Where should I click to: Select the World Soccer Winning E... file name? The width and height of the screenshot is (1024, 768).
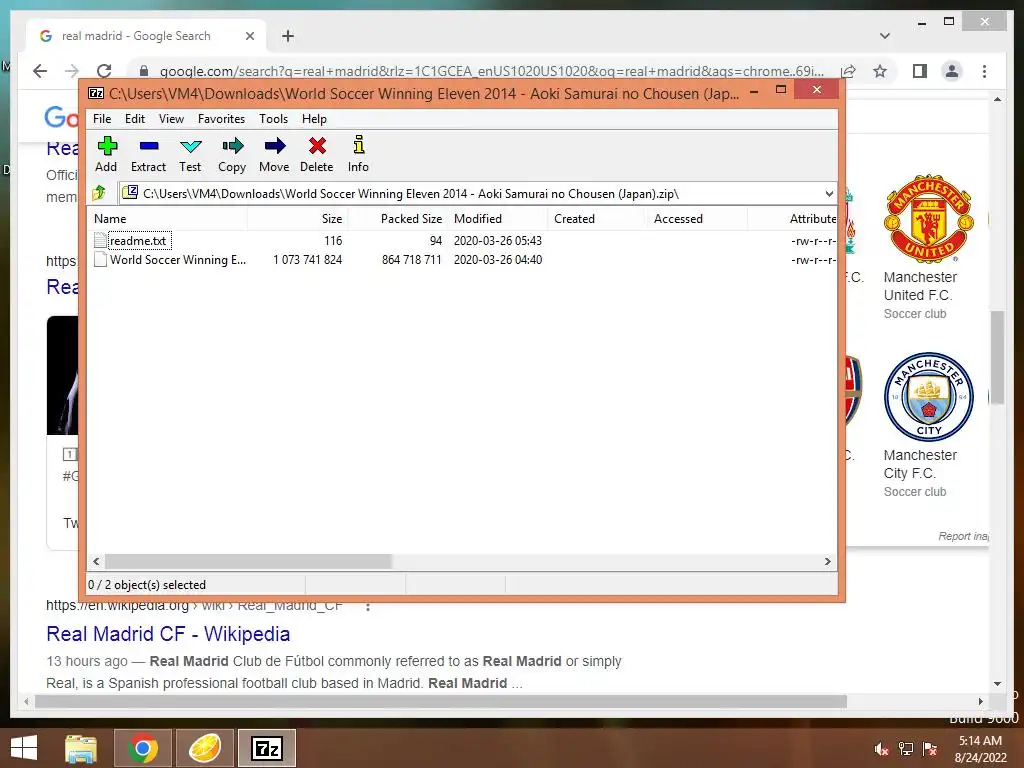point(178,259)
